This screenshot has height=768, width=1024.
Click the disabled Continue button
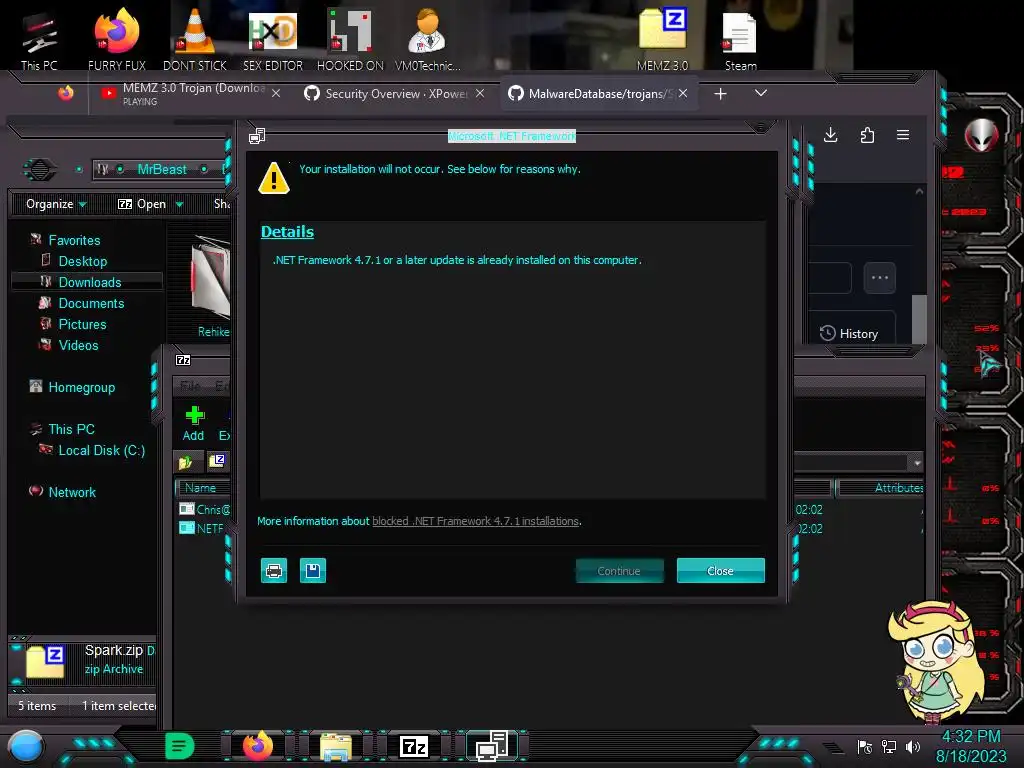point(618,571)
